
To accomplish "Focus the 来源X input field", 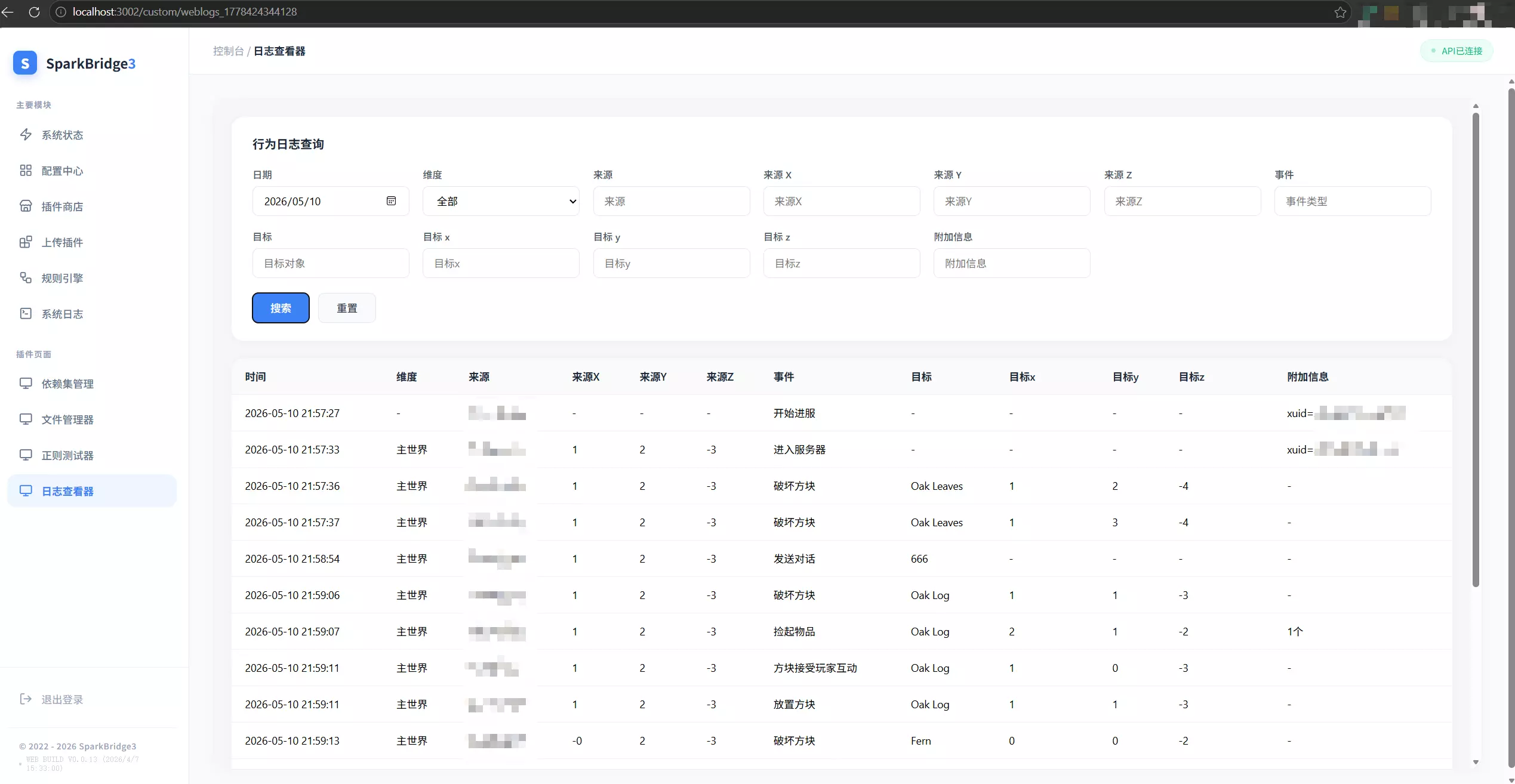I will (x=842, y=201).
